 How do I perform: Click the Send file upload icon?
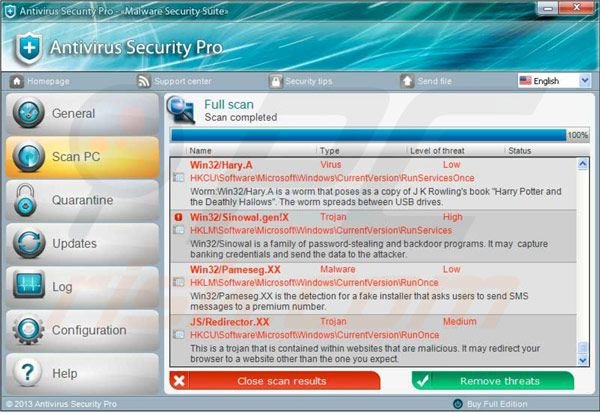(x=407, y=81)
